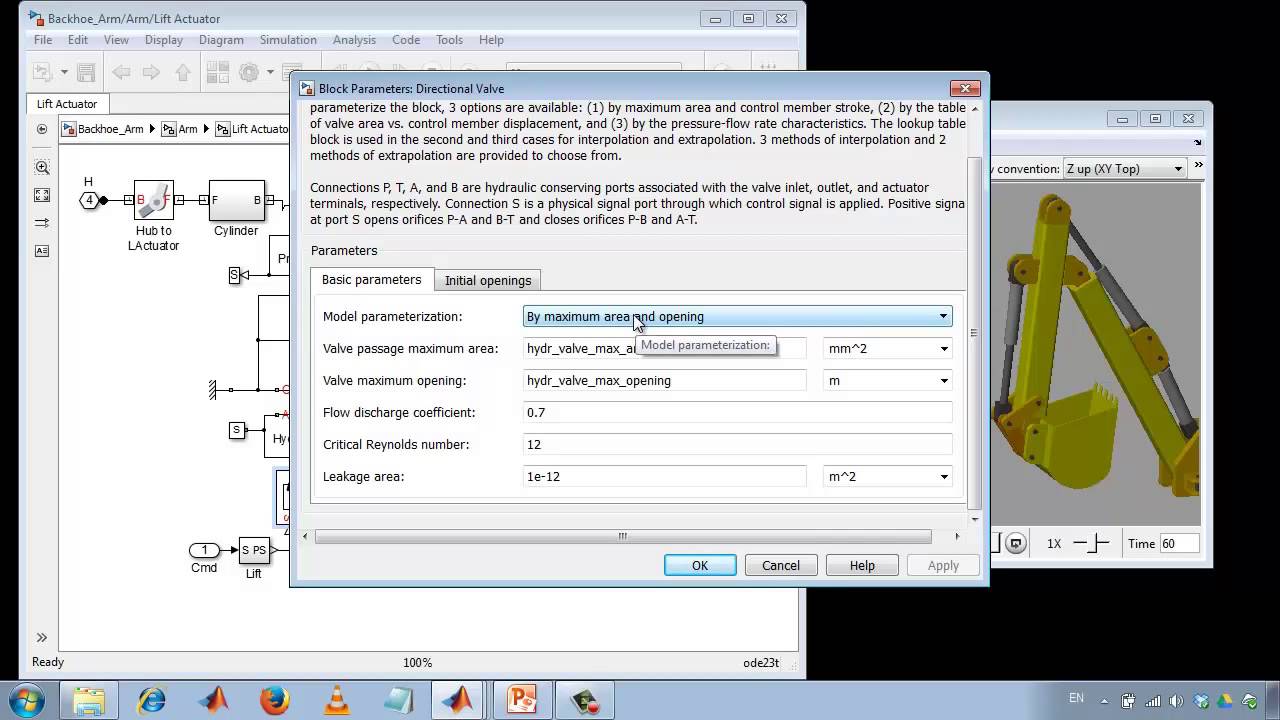The width and height of the screenshot is (1280, 720).
Task: Click the Leakage area value field
Action: 664,476
